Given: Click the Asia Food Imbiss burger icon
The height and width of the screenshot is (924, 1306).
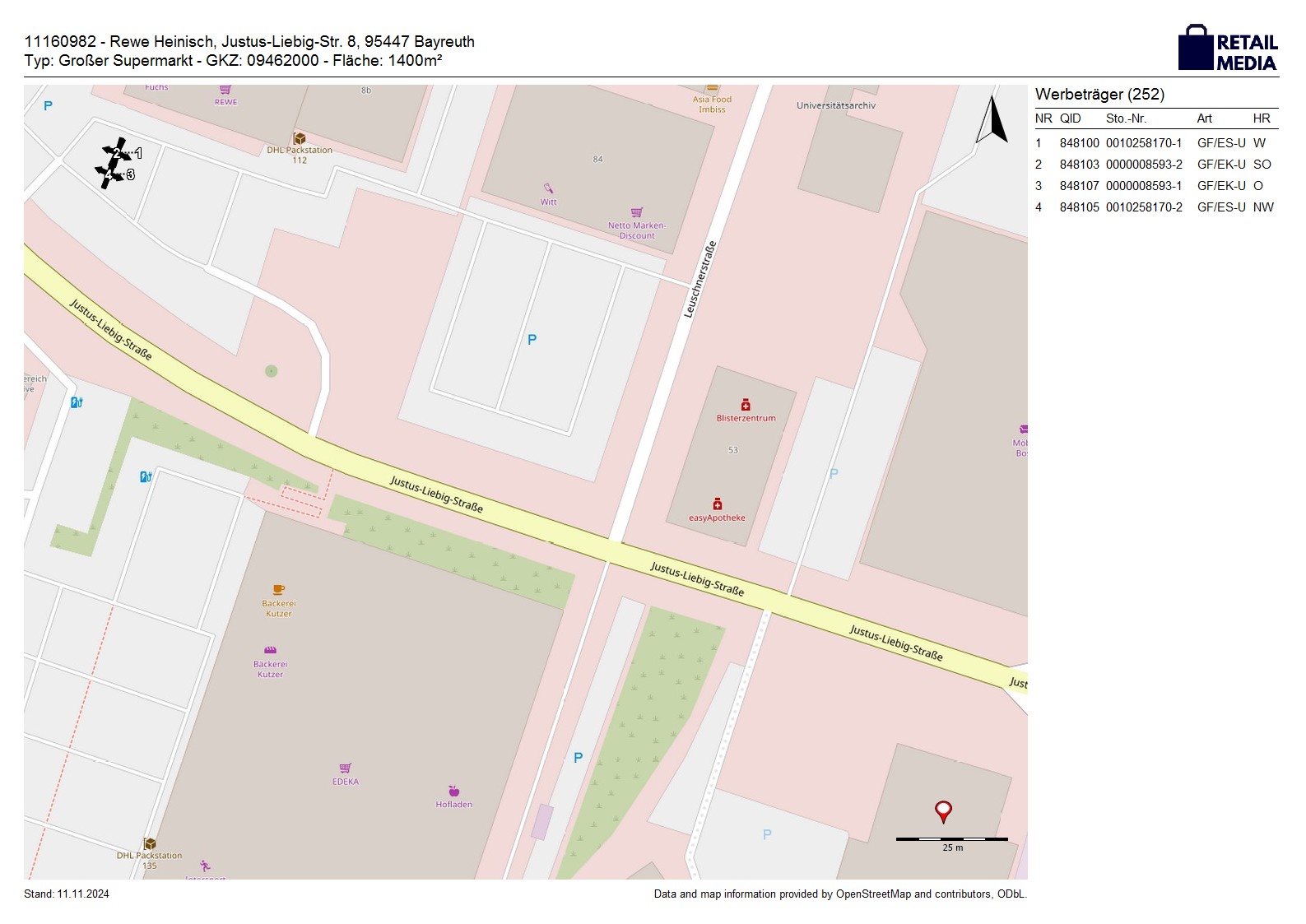Looking at the screenshot, I should point(712,88).
